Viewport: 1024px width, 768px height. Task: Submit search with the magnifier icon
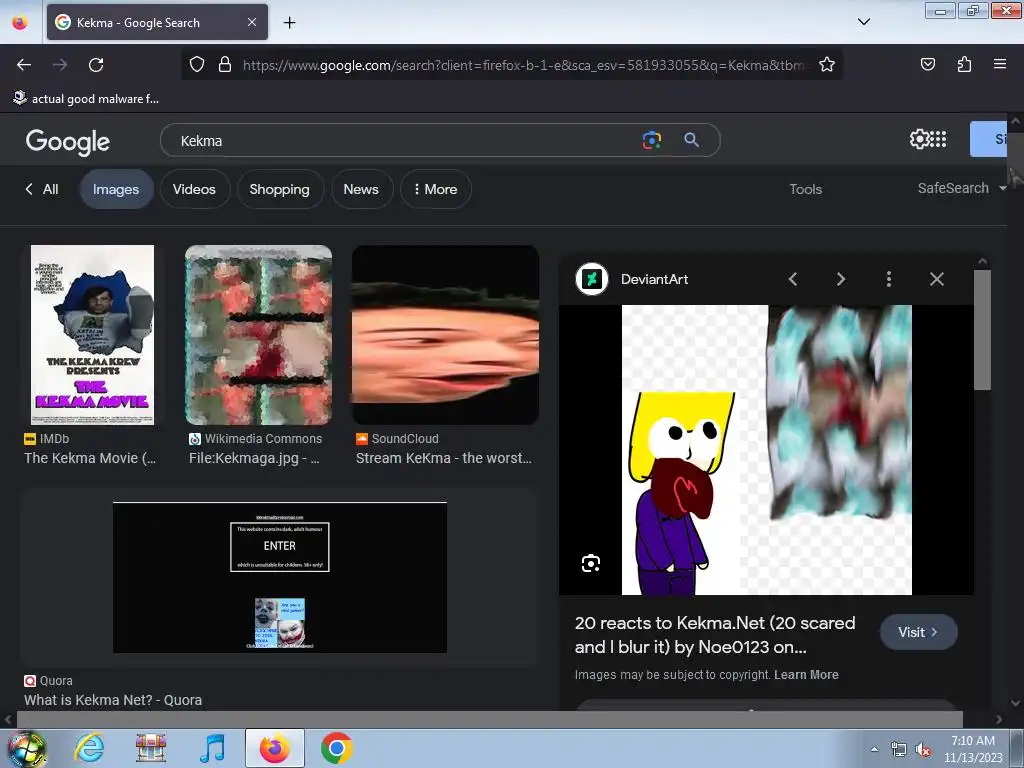pyautogui.click(x=691, y=140)
